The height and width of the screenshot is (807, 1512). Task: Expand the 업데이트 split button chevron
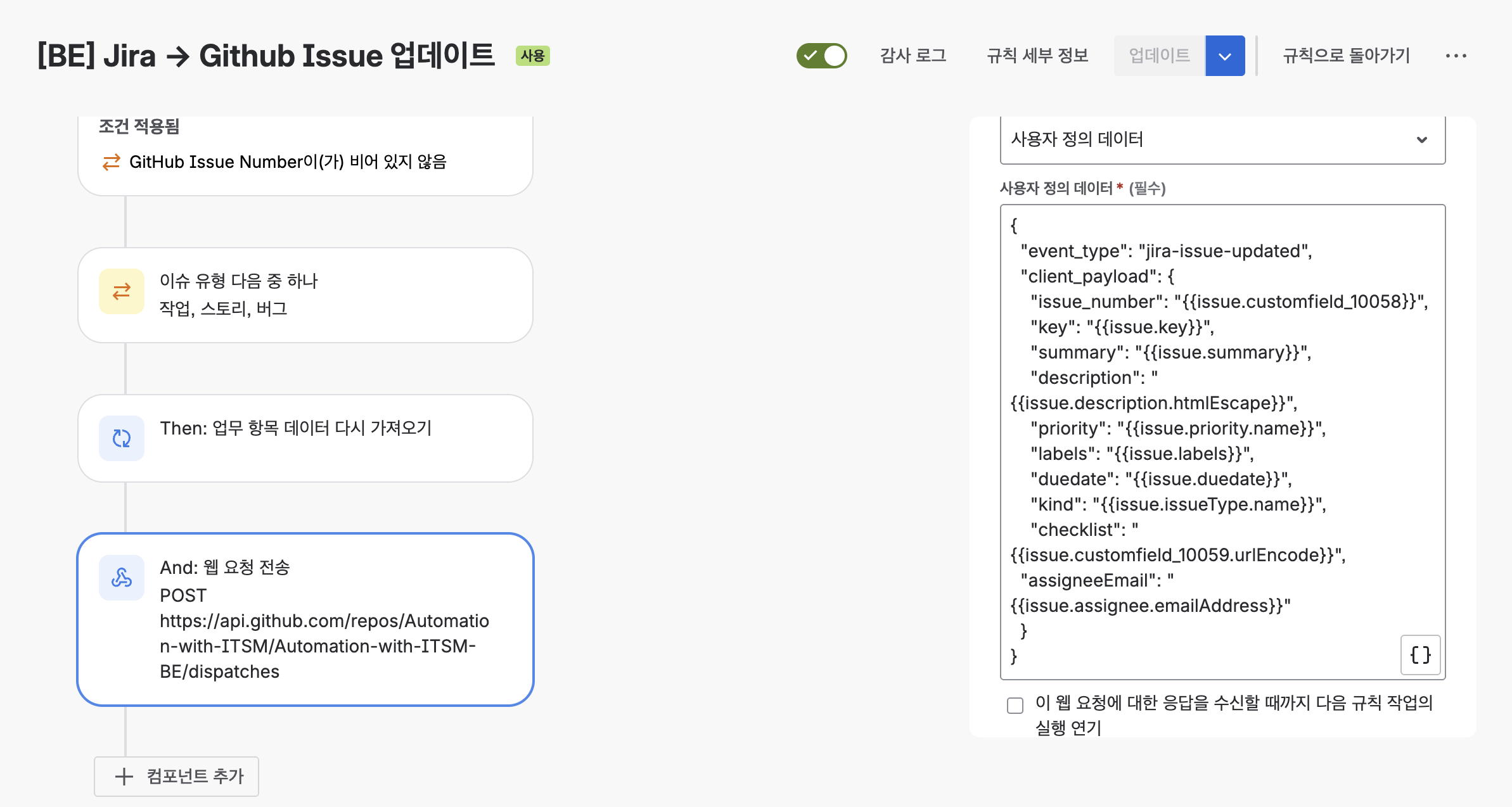click(1225, 55)
